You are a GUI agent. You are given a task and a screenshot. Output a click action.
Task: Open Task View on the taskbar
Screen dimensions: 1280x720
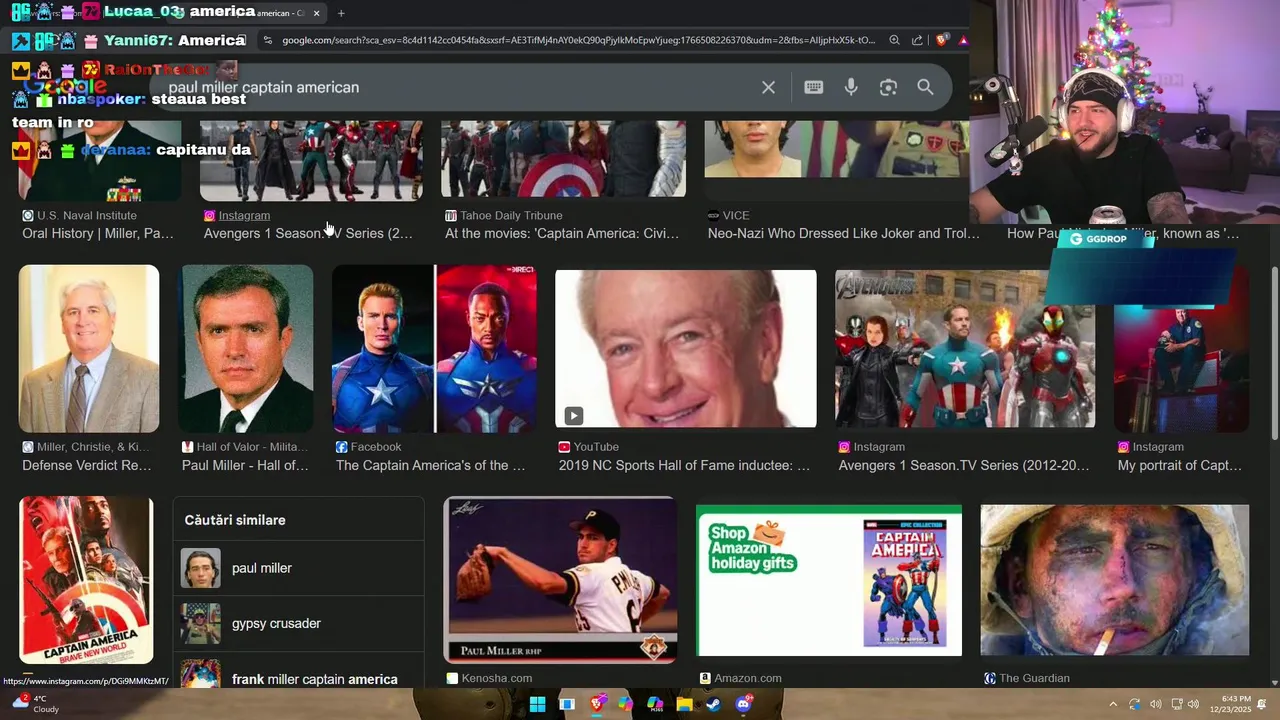click(x=567, y=704)
